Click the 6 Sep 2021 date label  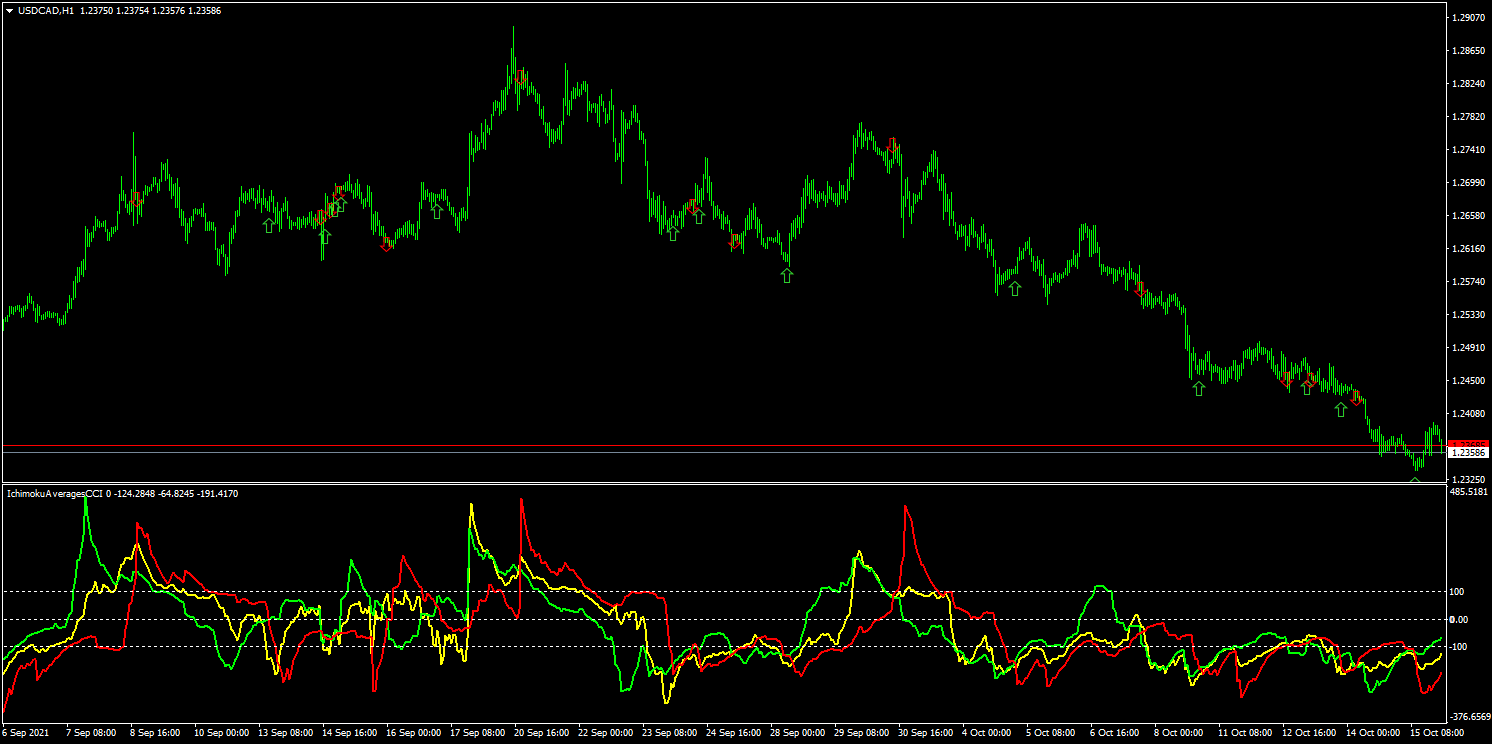click(x=24, y=733)
